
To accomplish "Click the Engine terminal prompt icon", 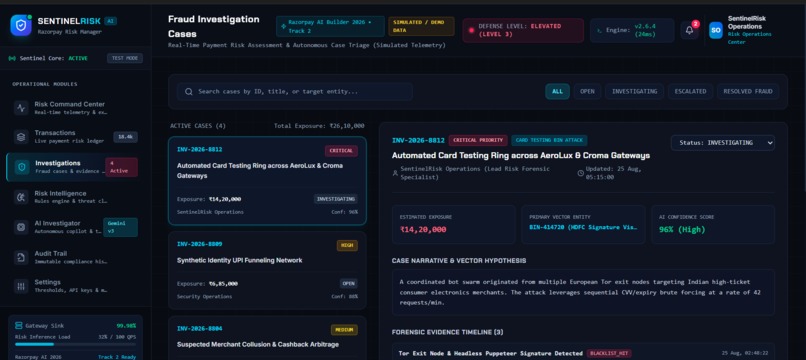I will (x=598, y=30).
